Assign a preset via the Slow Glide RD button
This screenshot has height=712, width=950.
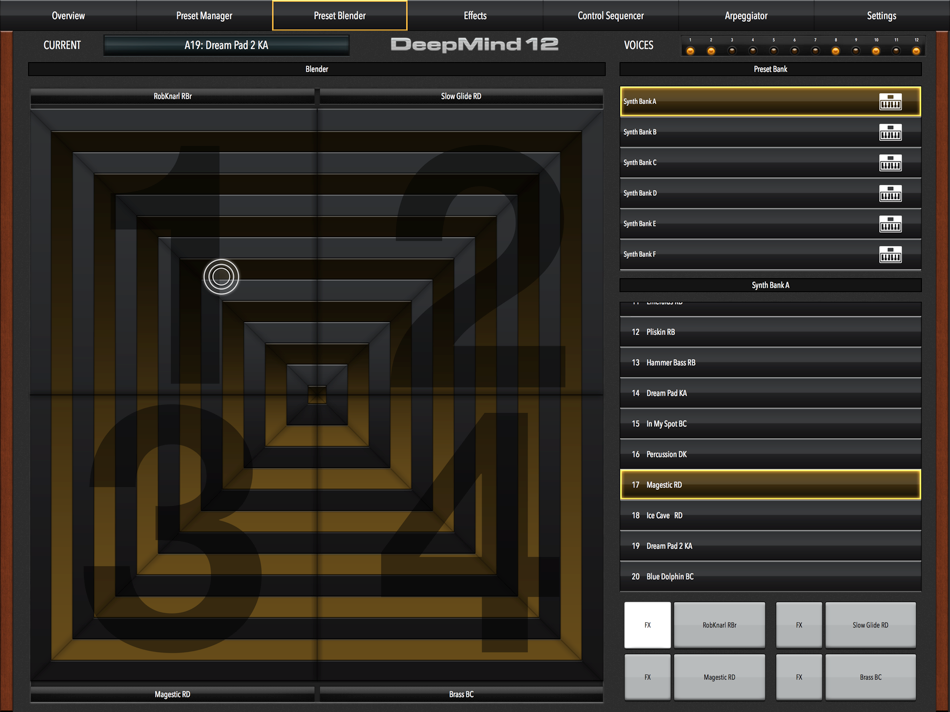(x=870, y=624)
